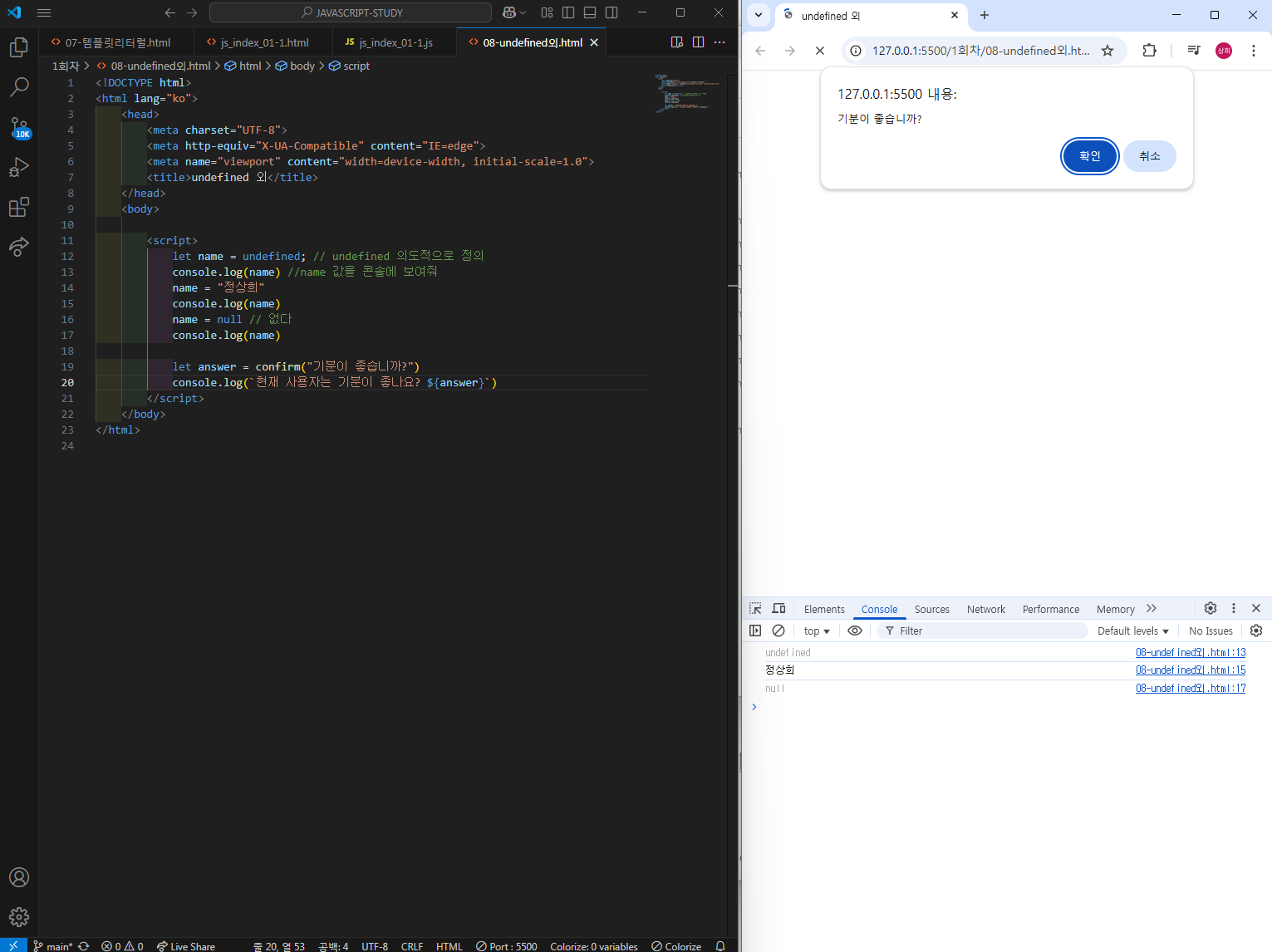Image resolution: width=1272 pixels, height=952 pixels.
Task: Open the Accounts icon in activity bar
Action: click(x=19, y=877)
